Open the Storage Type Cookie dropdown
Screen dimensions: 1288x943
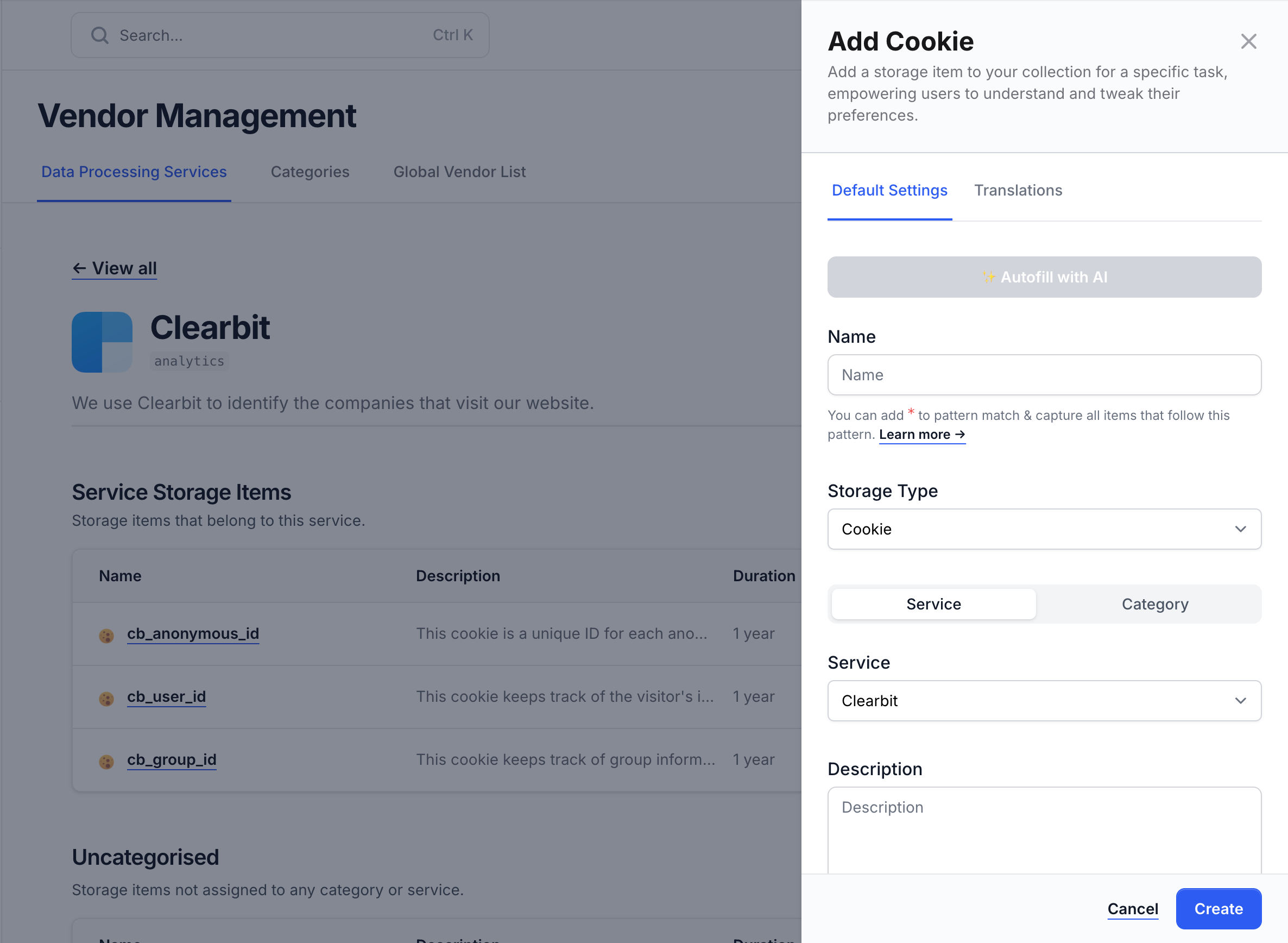click(1044, 529)
